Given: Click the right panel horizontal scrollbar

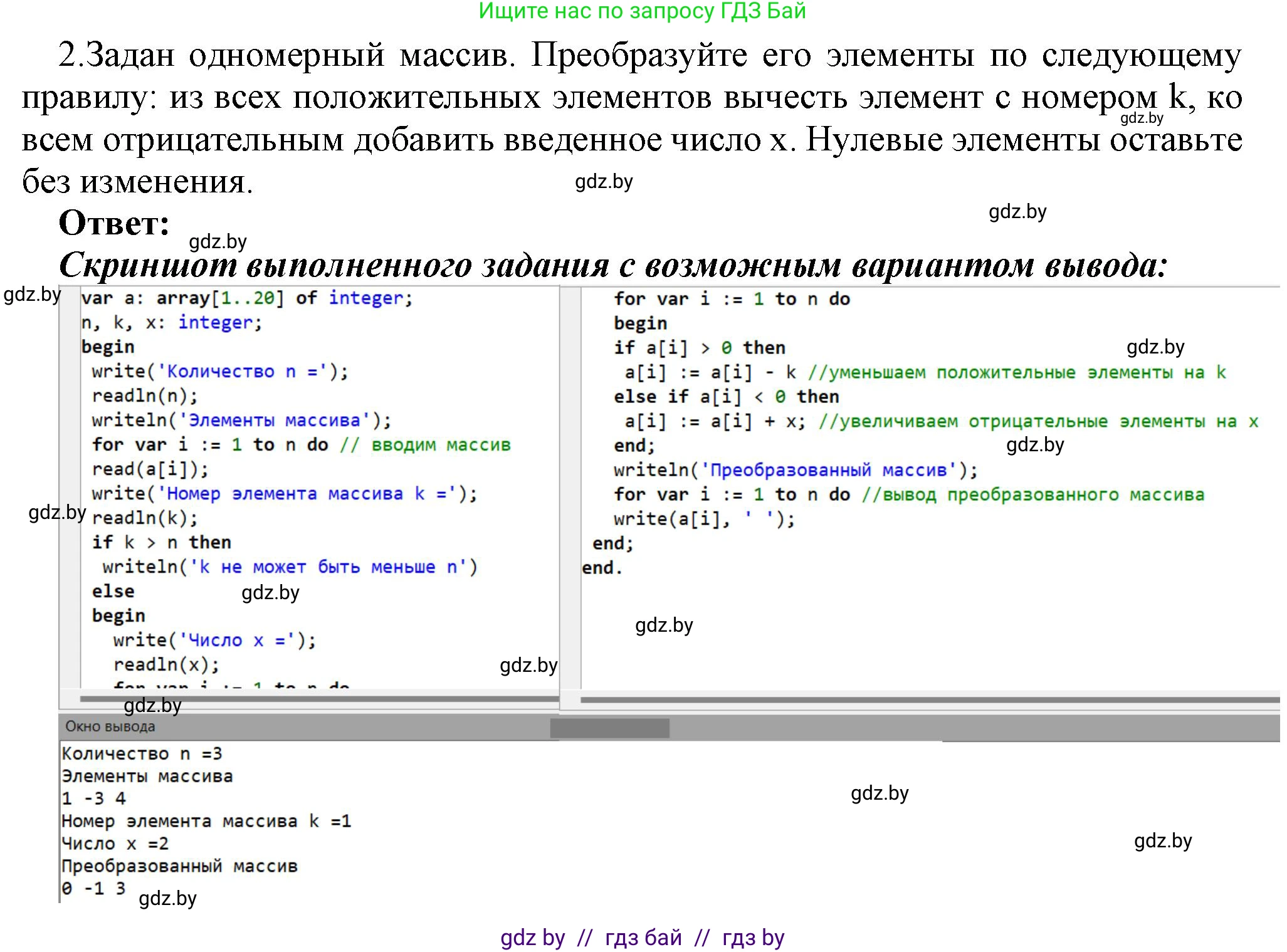Looking at the screenshot, I should 928,699.
